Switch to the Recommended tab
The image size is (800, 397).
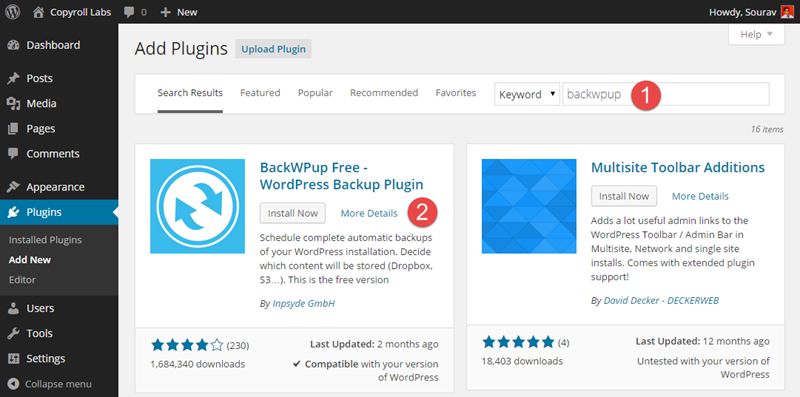point(384,93)
